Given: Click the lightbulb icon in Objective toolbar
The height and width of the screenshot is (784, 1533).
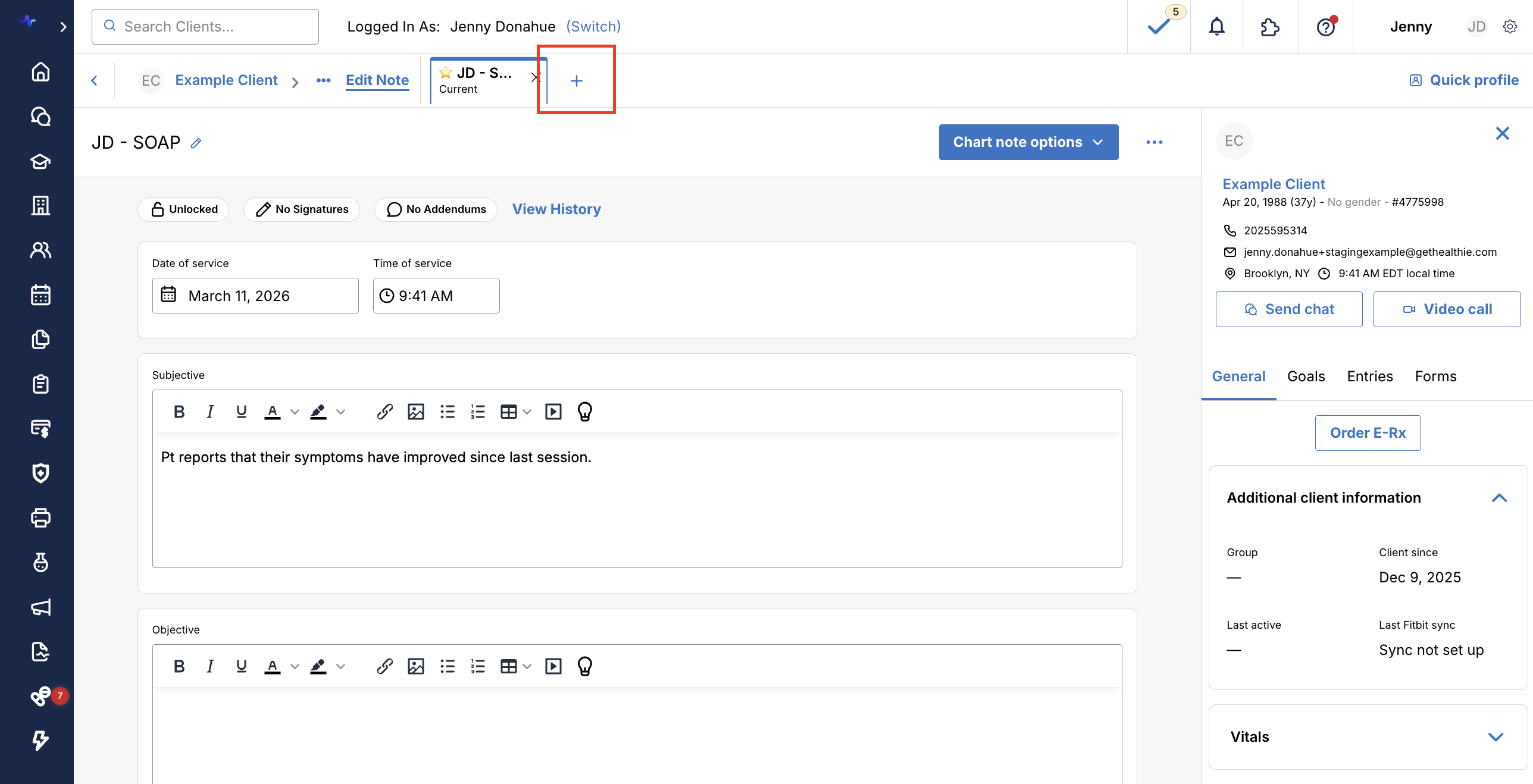Looking at the screenshot, I should [x=584, y=666].
